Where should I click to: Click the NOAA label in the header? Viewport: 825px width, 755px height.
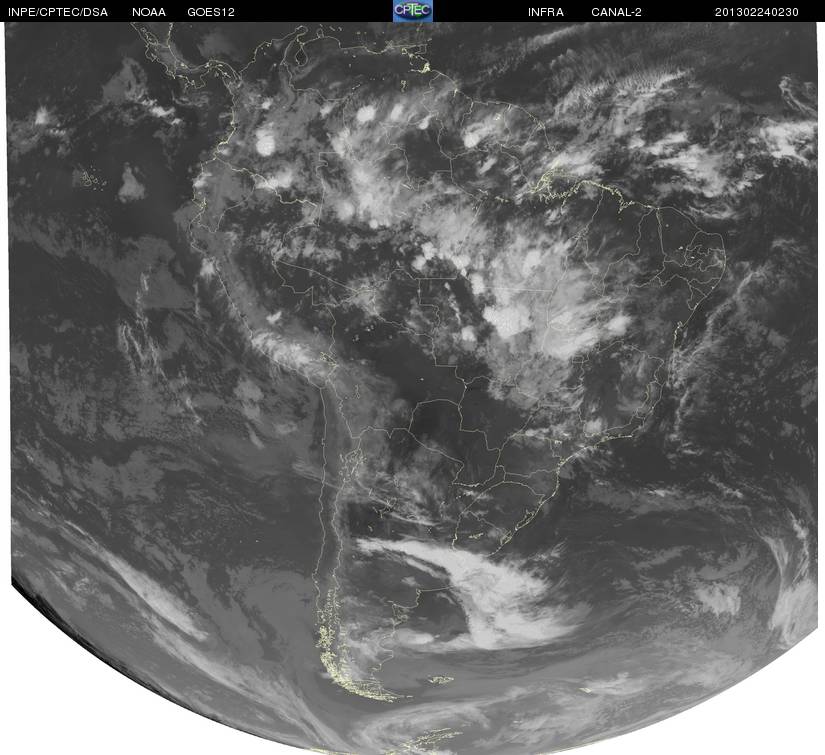(x=149, y=12)
